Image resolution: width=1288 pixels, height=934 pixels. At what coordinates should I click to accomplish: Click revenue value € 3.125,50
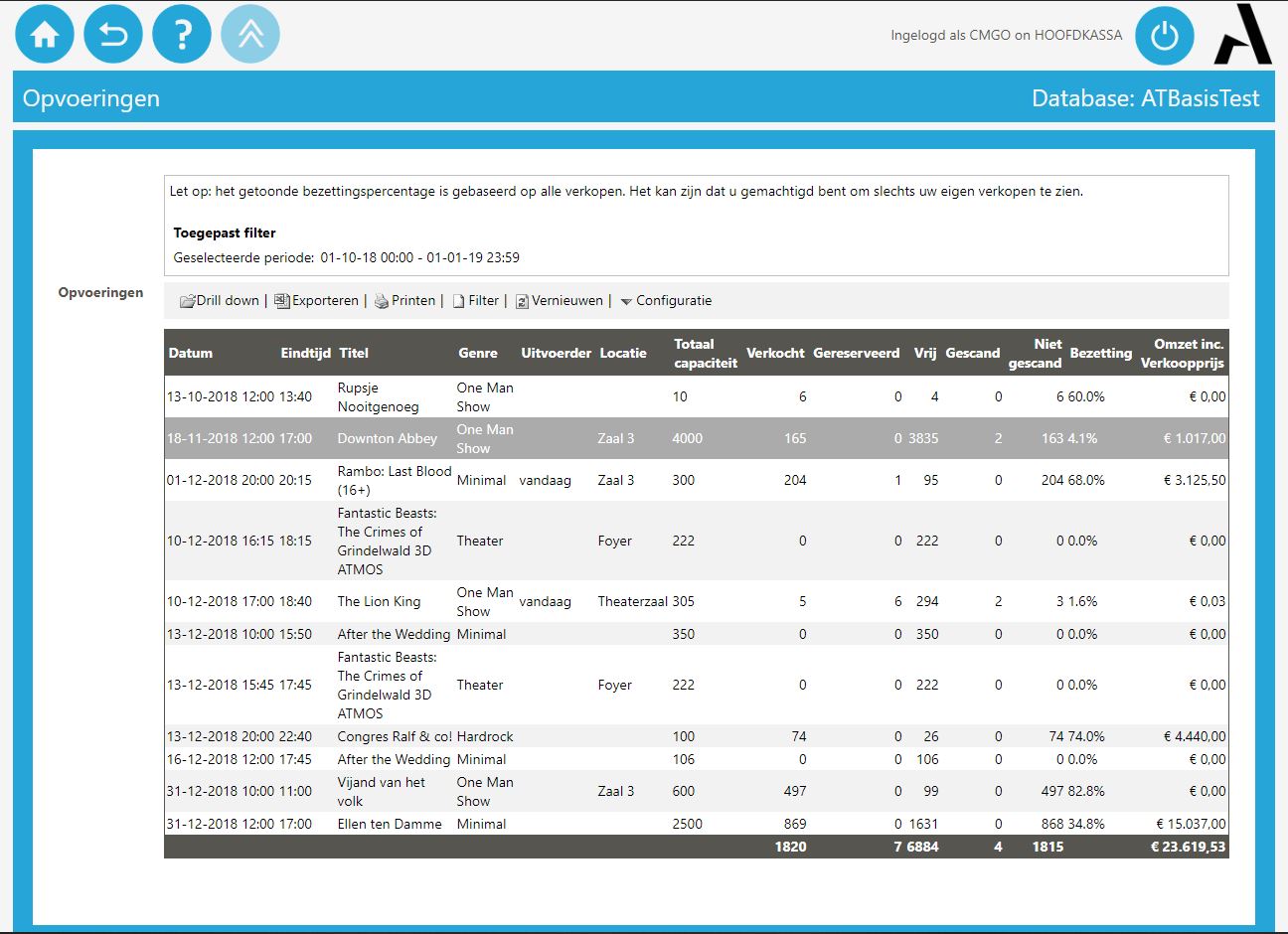[x=1195, y=480]
